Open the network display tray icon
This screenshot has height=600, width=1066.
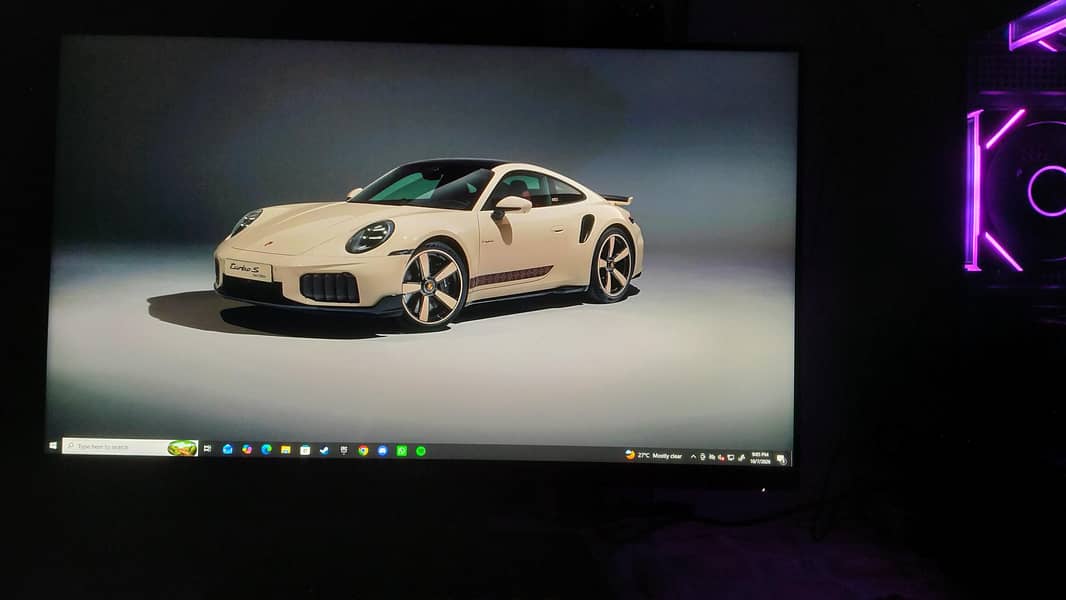732,458
